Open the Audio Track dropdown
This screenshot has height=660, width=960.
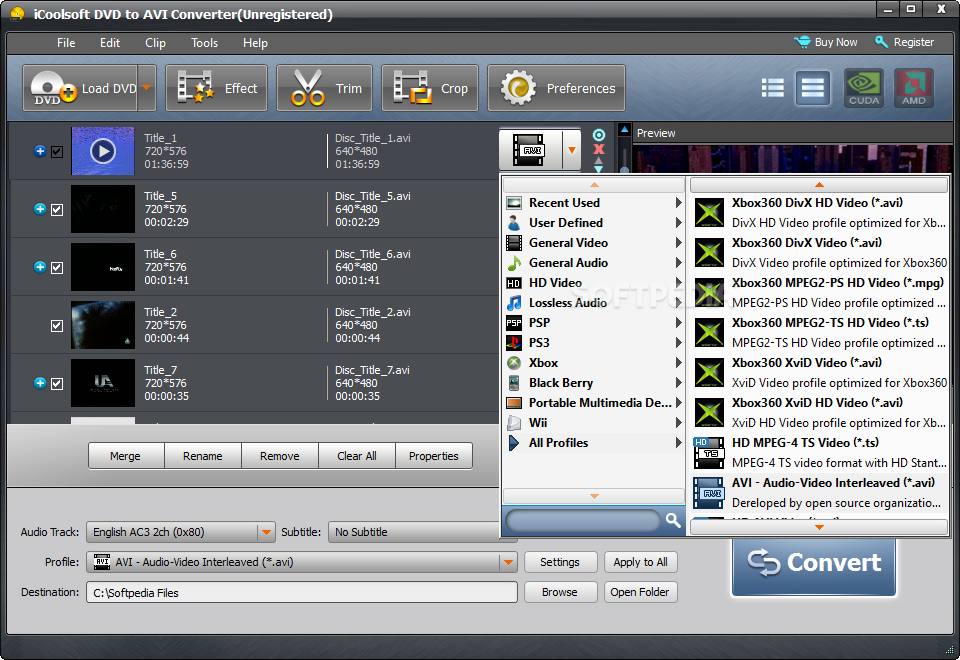(266, 532)
